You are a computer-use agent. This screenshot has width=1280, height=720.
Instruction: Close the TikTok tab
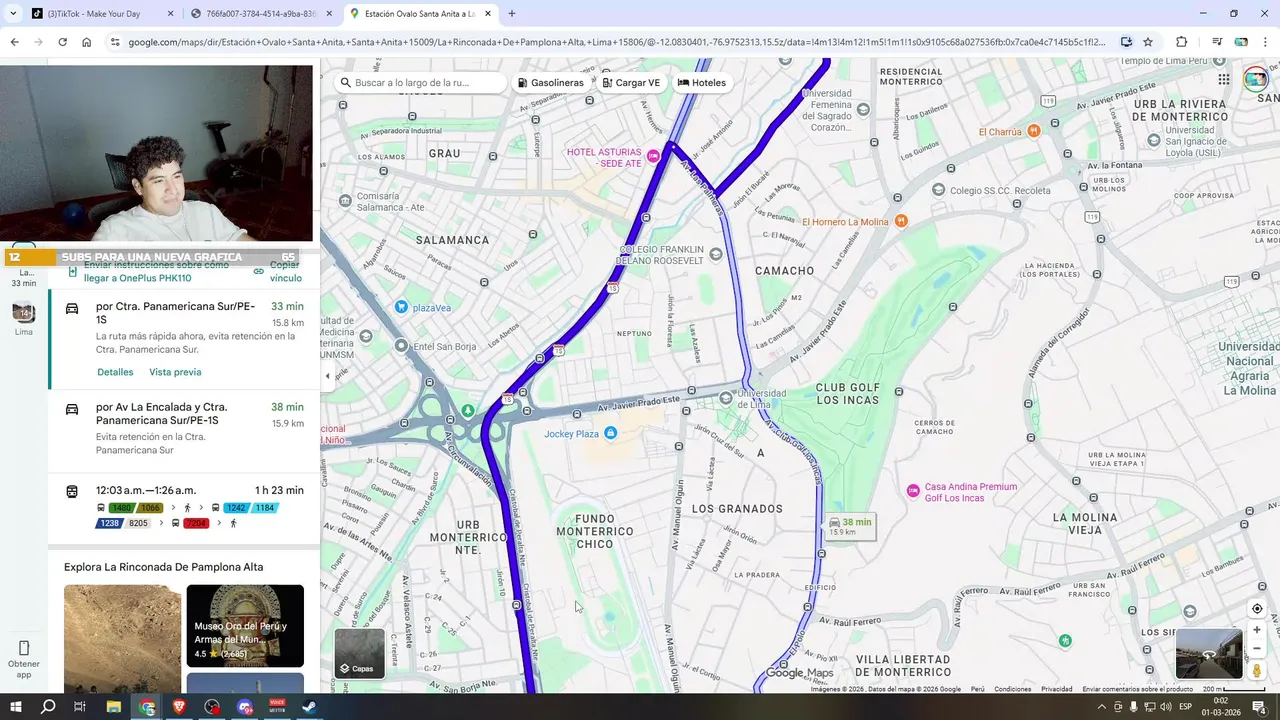click(x=170, y=14)
